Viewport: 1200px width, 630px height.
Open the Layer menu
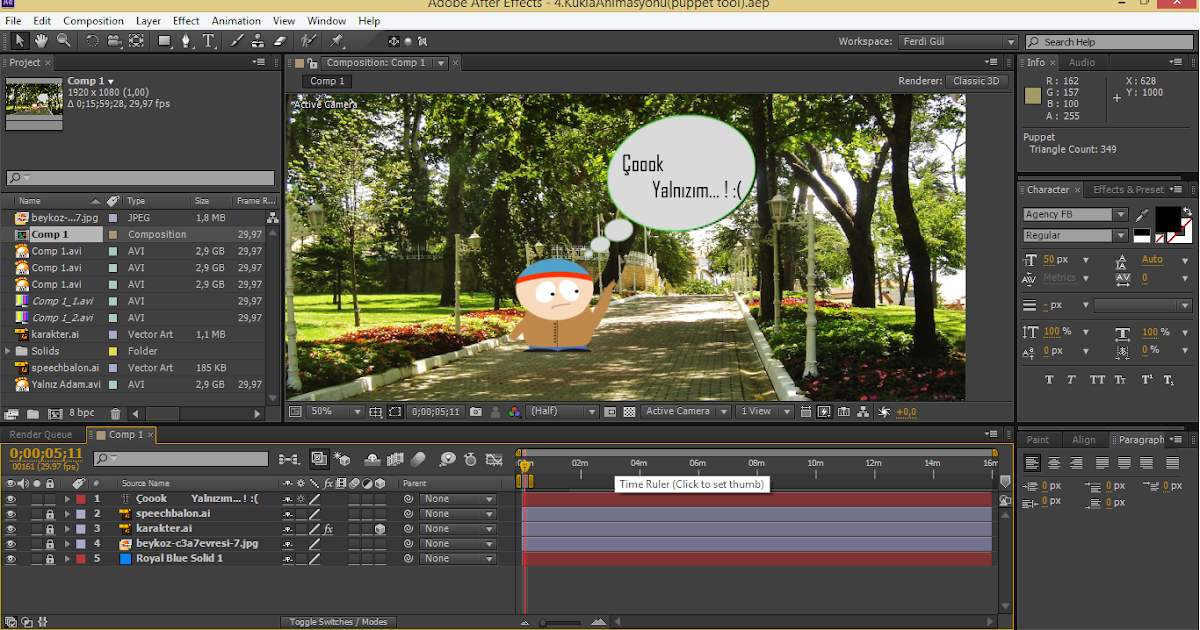click(148, 20)
